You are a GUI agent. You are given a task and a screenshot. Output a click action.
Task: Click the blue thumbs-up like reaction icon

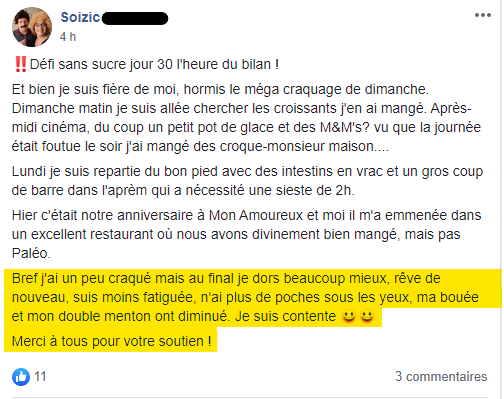coord(21,377)
